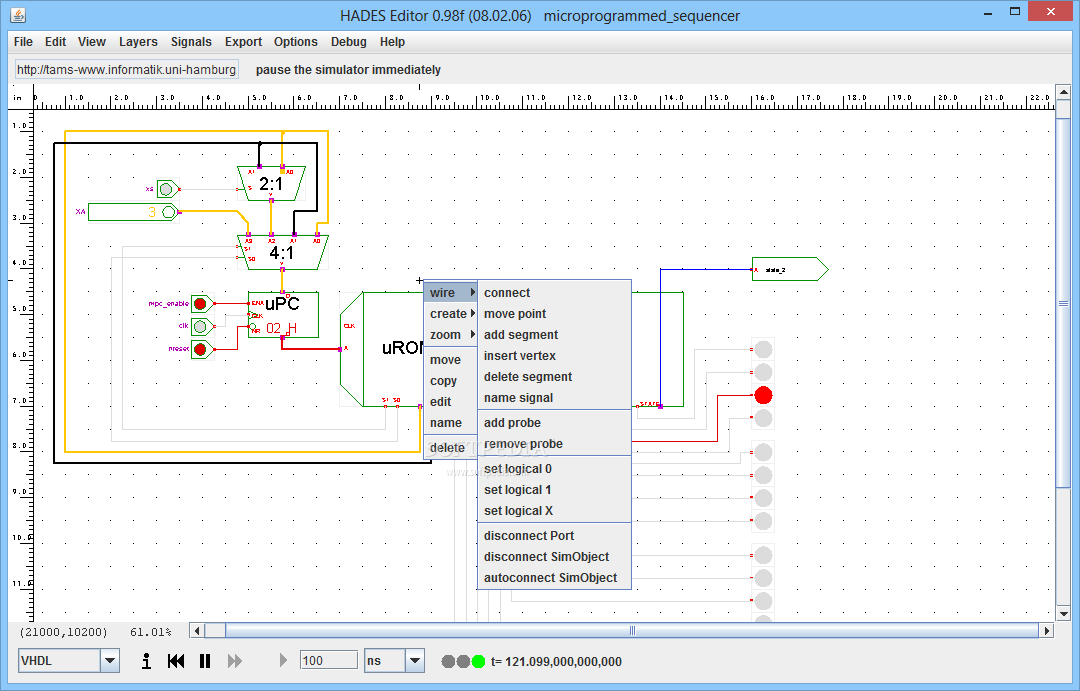This screenshot has height=691, width=1080.
Task: Click the state_2 output connector
Action: [790, 269]
